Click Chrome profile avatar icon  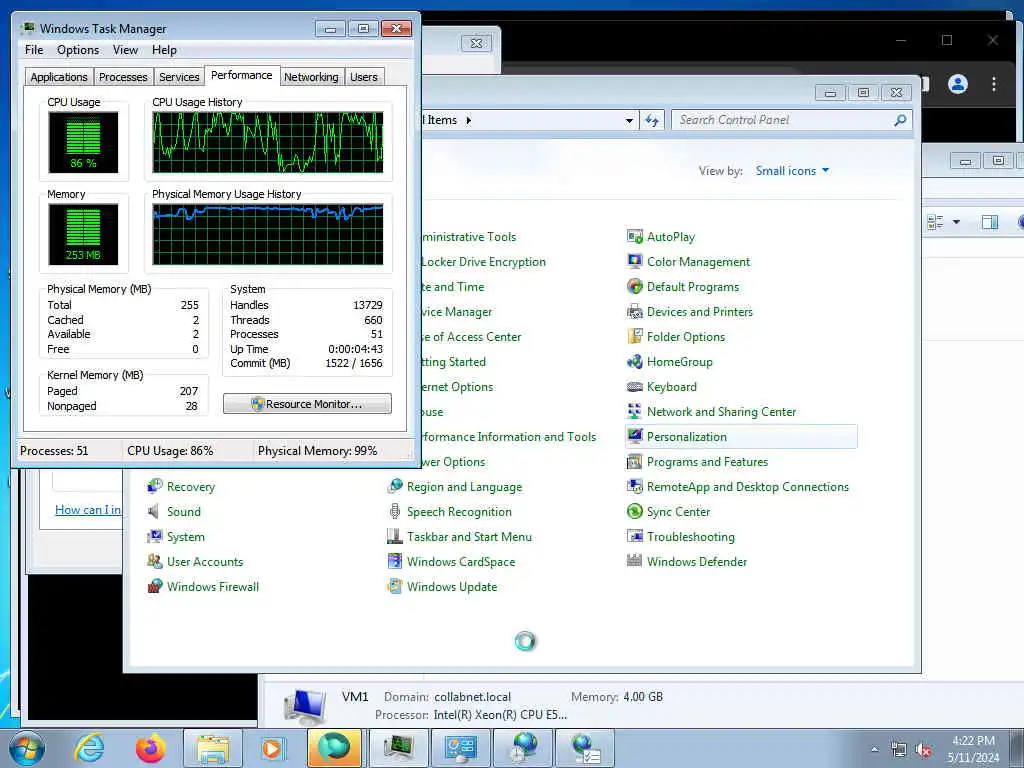coord(957,84)
